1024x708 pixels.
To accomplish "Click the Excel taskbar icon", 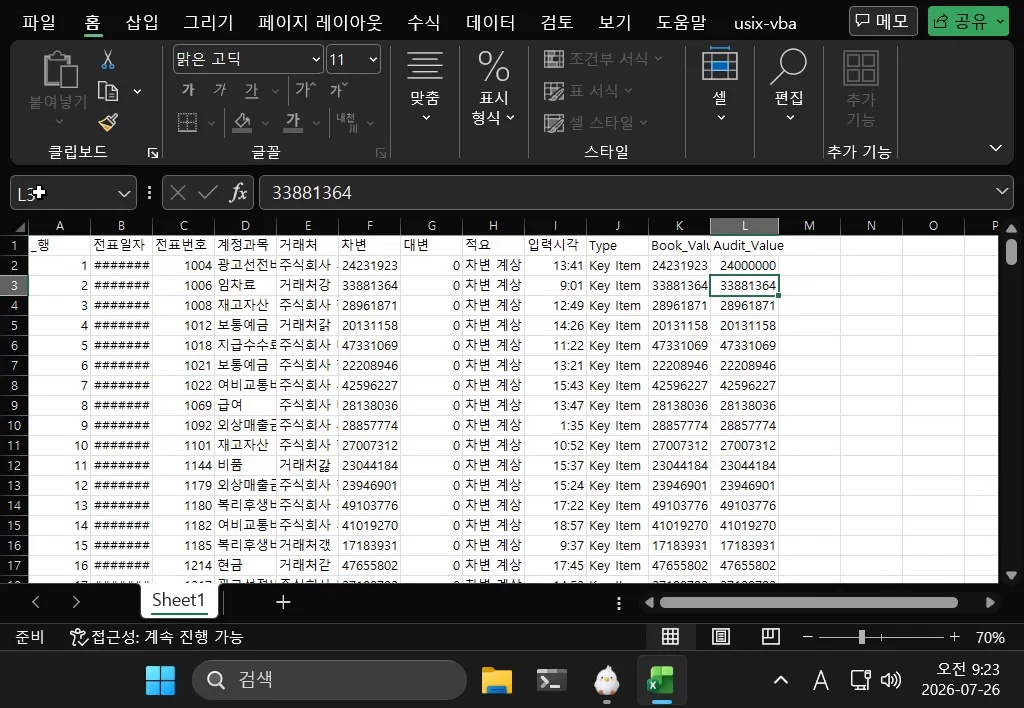I will tap(661, 681).
